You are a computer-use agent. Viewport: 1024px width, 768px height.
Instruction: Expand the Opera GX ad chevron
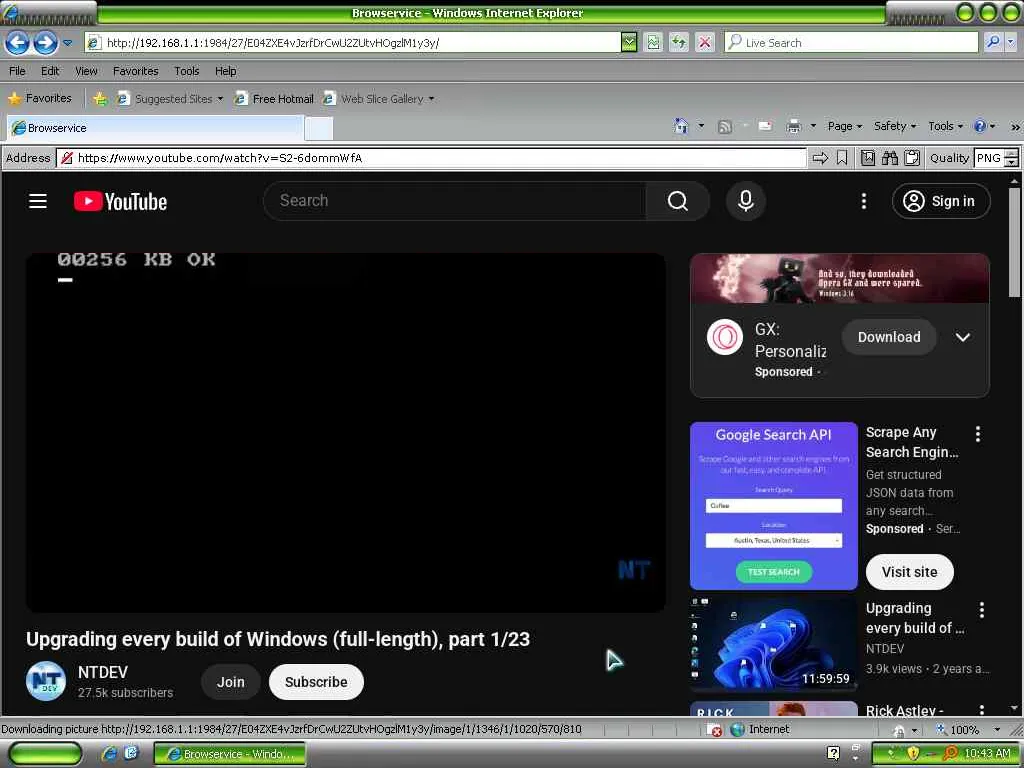click(963, 338)
